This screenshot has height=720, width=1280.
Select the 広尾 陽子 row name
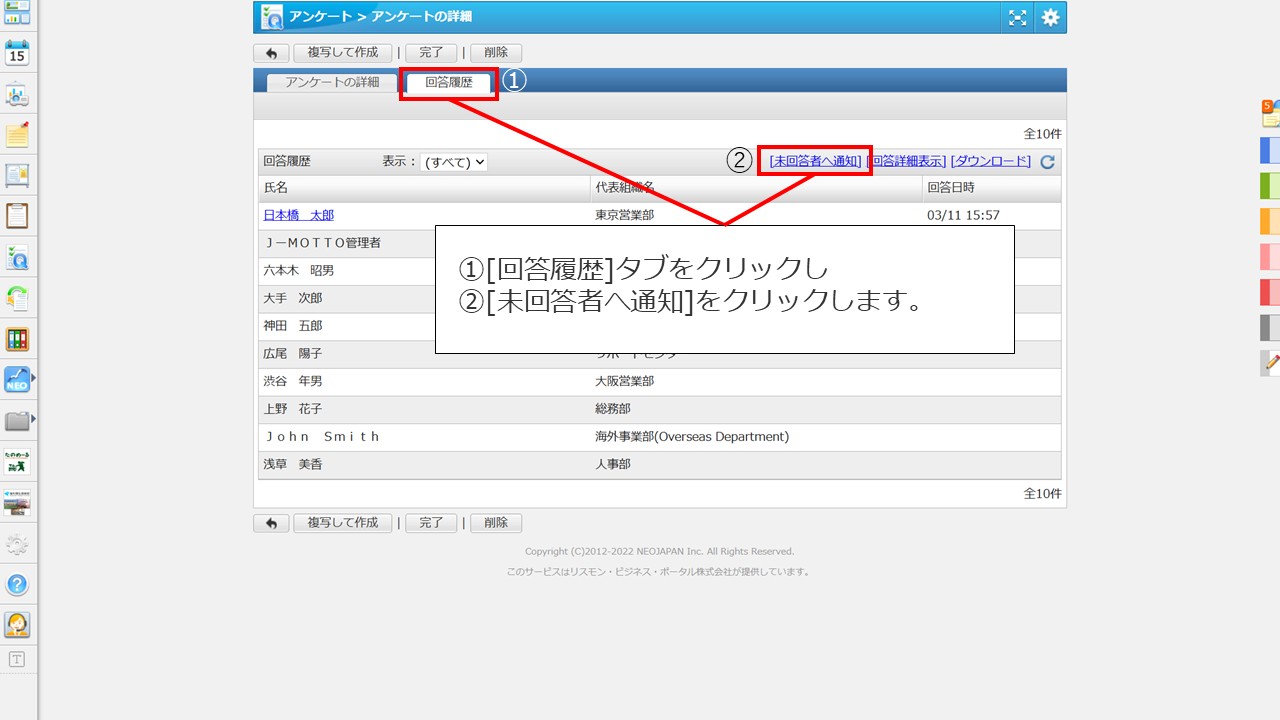pos(292,354)
